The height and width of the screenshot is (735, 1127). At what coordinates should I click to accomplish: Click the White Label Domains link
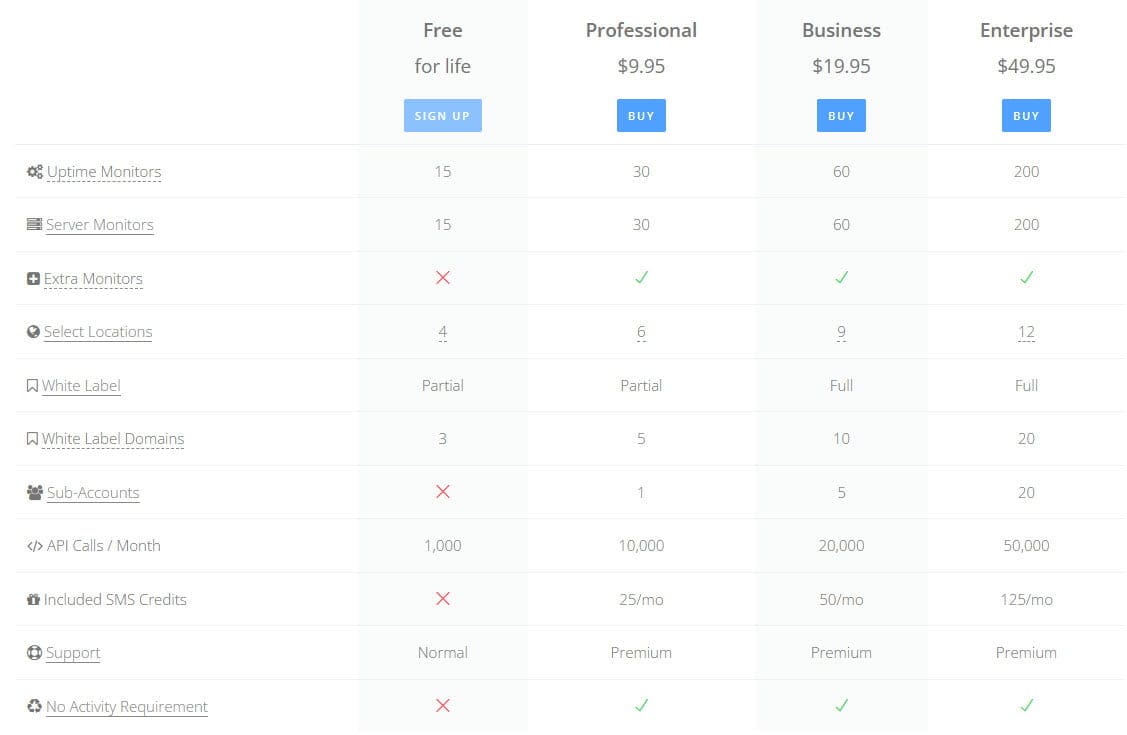pos(114,438)
